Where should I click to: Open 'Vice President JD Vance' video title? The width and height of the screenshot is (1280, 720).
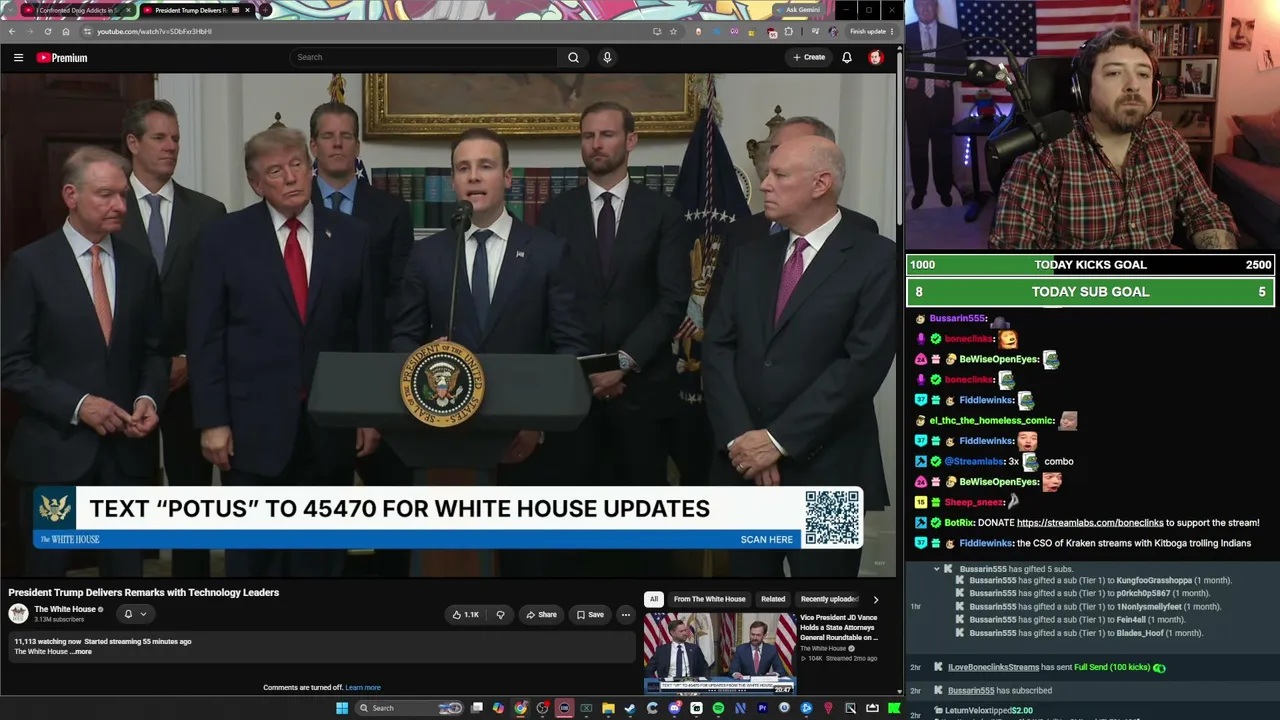coord(840,627)
